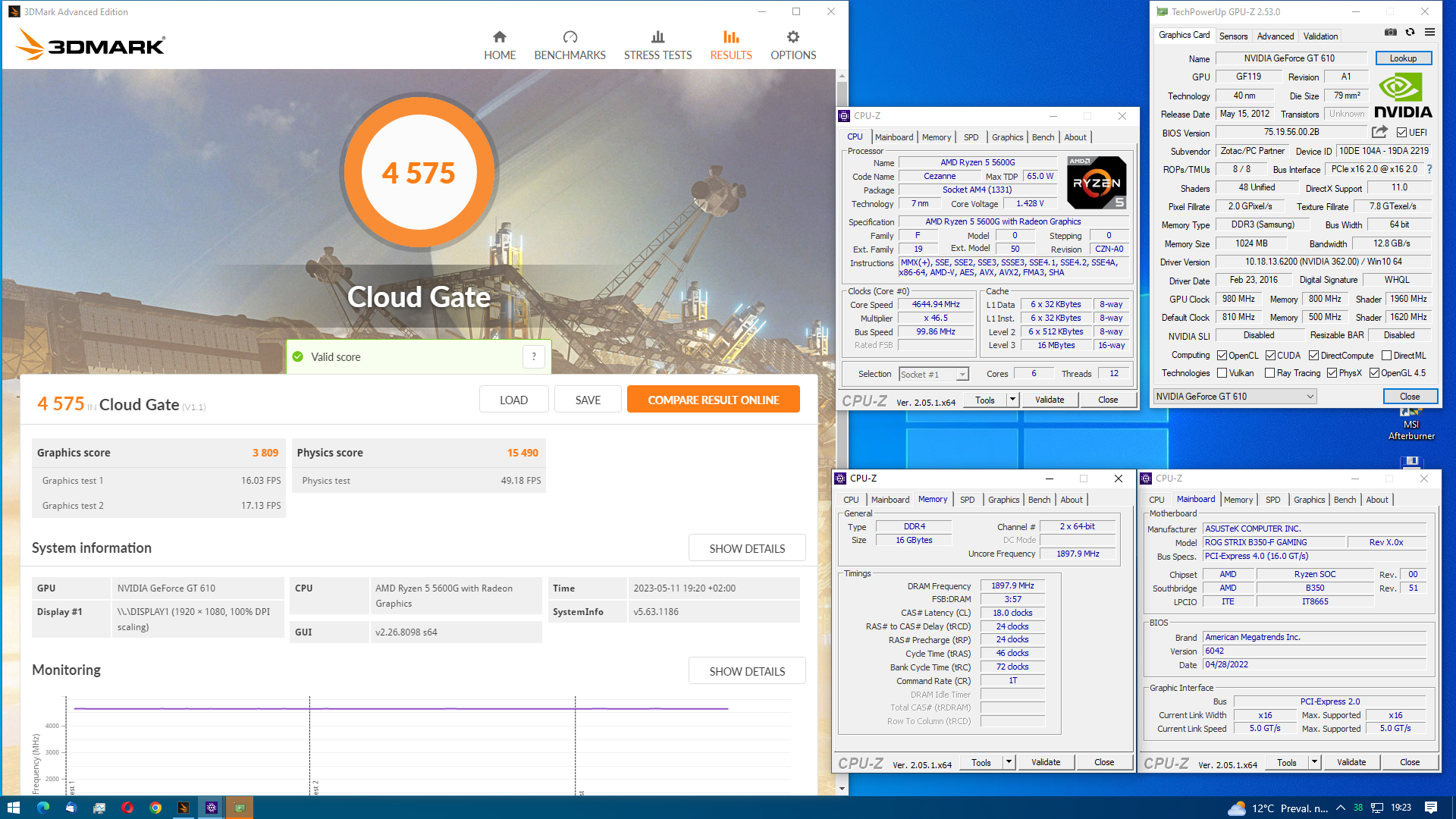This screenshot has height=819, width=1456.
Task: Open MSI Afterburner desktop shortcut
Action: point(1411,425)
